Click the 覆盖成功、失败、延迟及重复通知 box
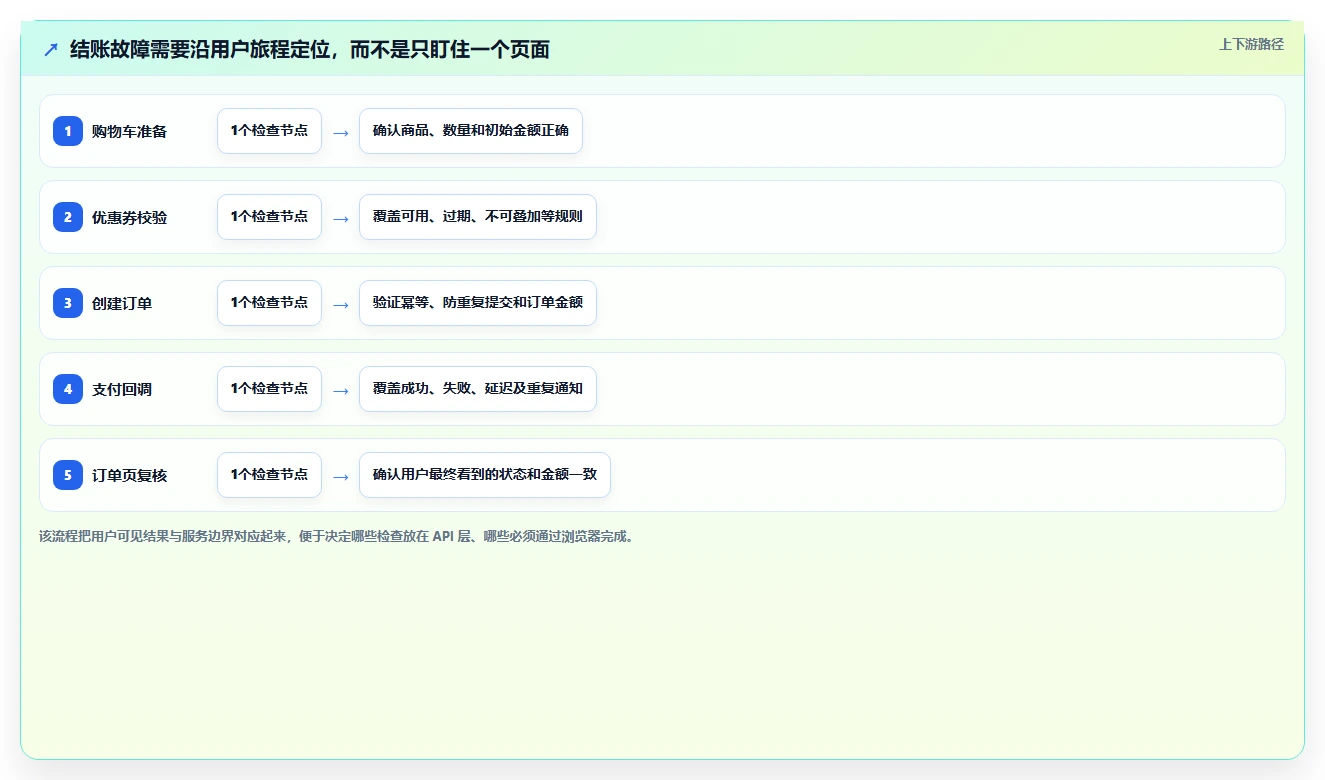1325x780 pixels. tap(478, 389)
